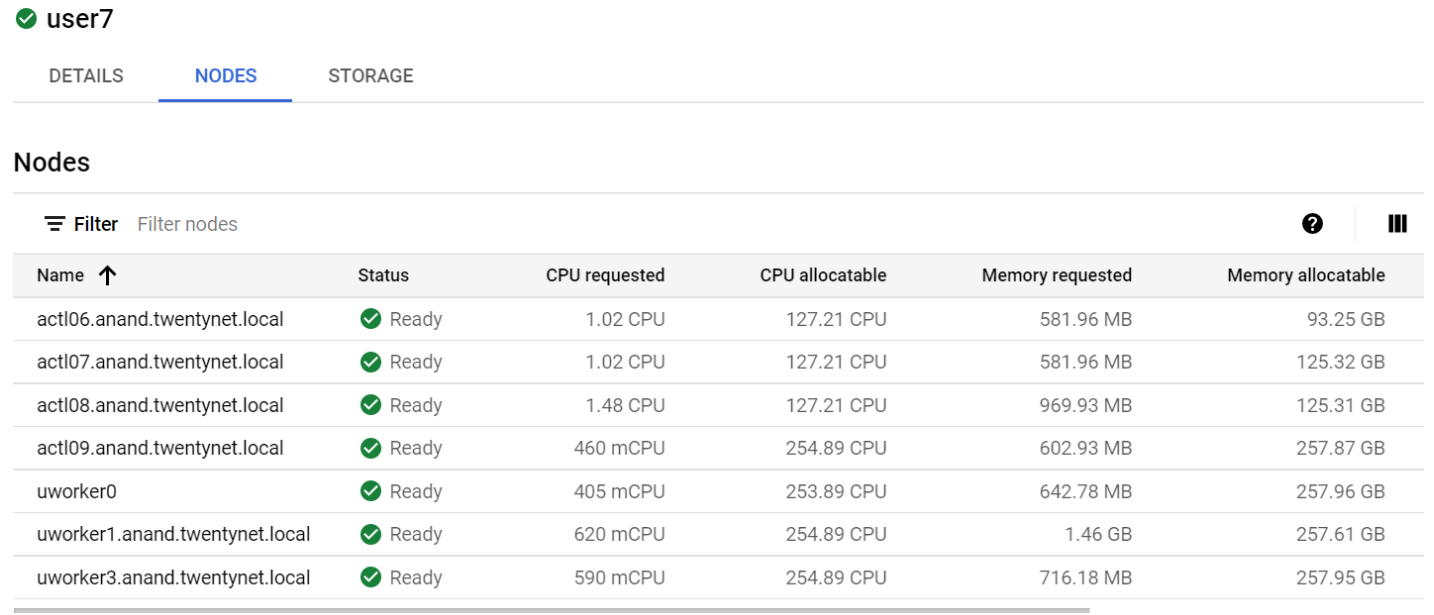Screen dimensions: 1434x615
Task: Open node uworker1.anand.twentynet.local
Action: point(173,534)
